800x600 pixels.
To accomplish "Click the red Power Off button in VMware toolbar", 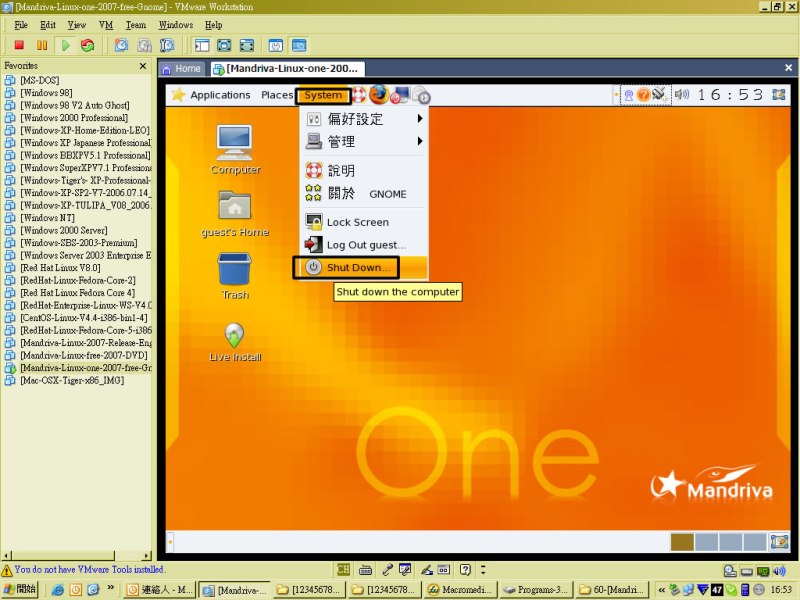I will (x=19, y=45).
